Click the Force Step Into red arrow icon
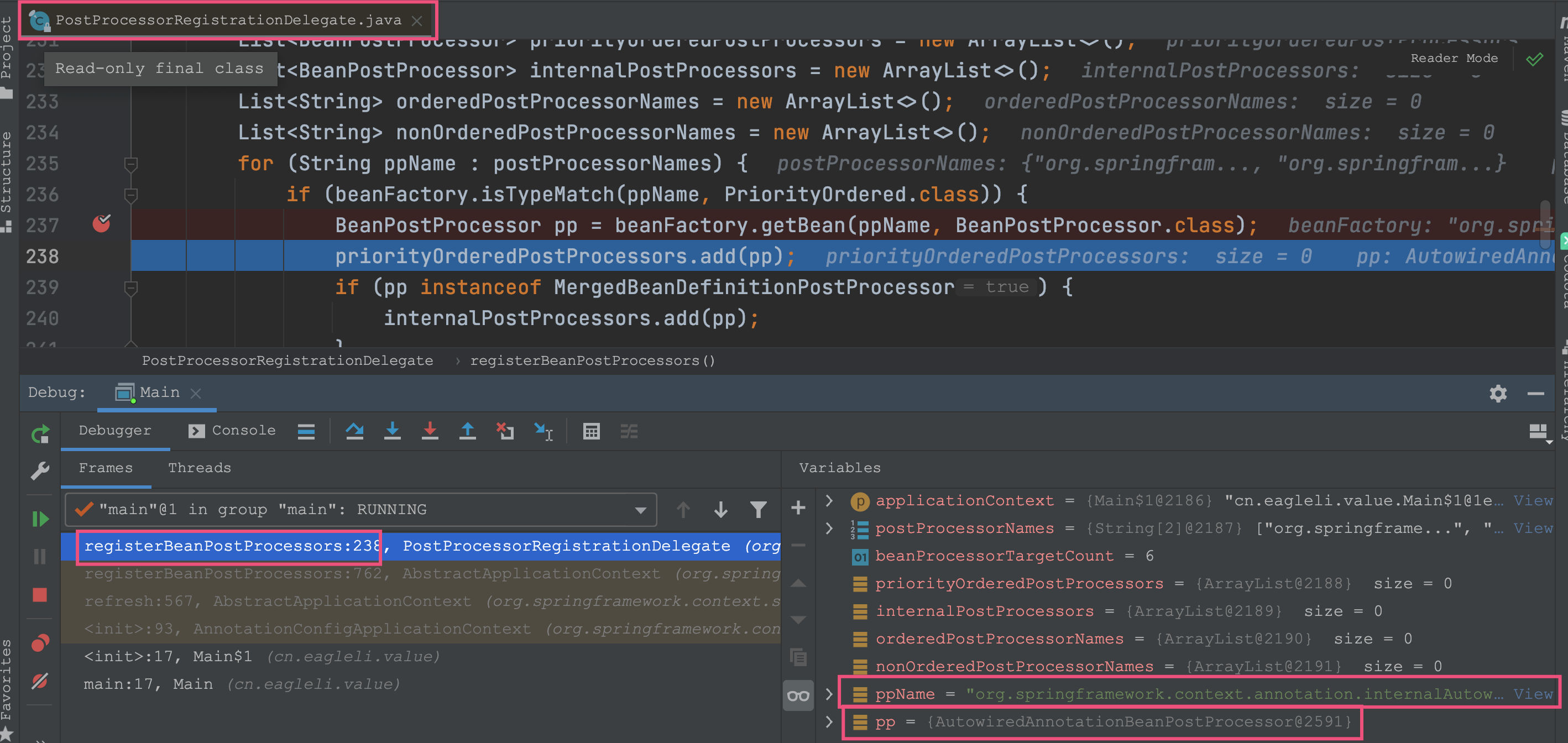 (430, 431)
